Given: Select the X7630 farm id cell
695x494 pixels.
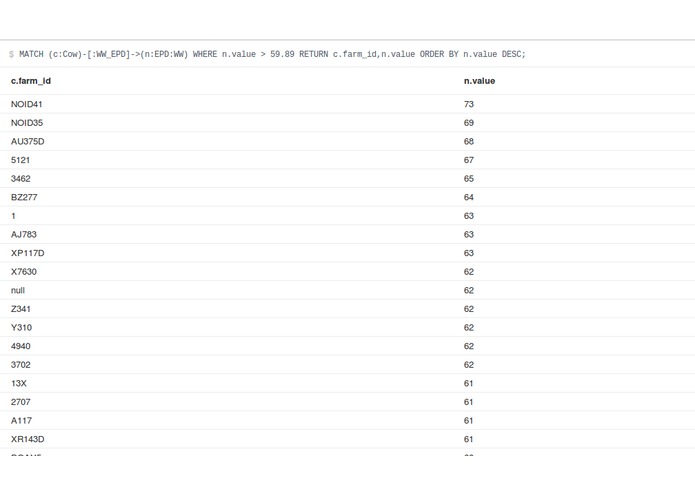Looking at the screenshot, I should click(24, 272).
